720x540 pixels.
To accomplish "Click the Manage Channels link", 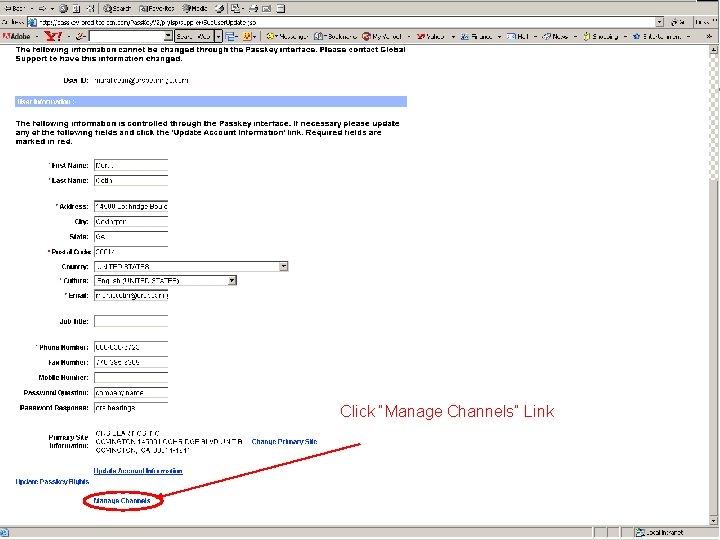I will [x=122, y=501].
